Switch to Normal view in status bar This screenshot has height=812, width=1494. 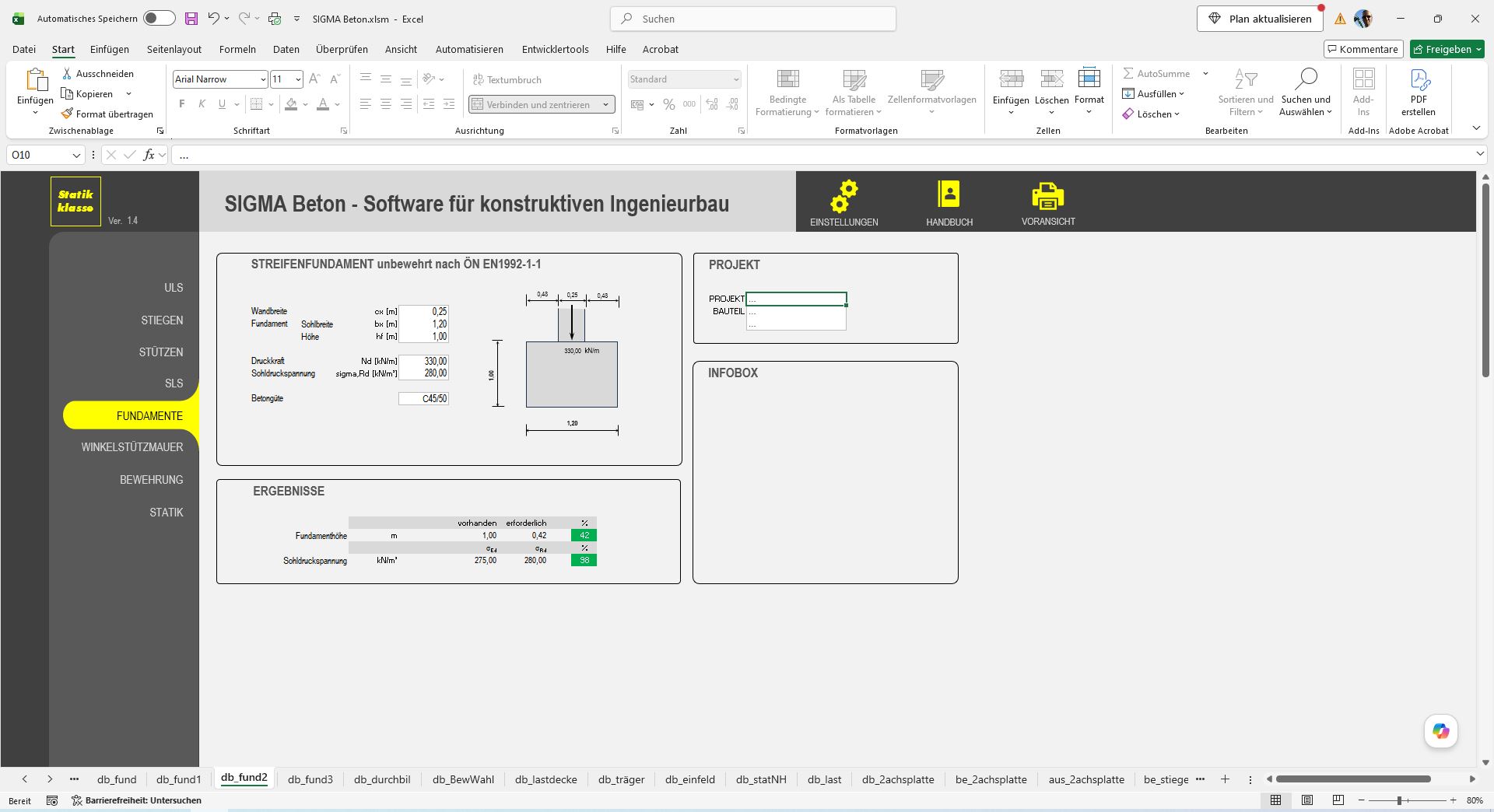click(1276, 800)
